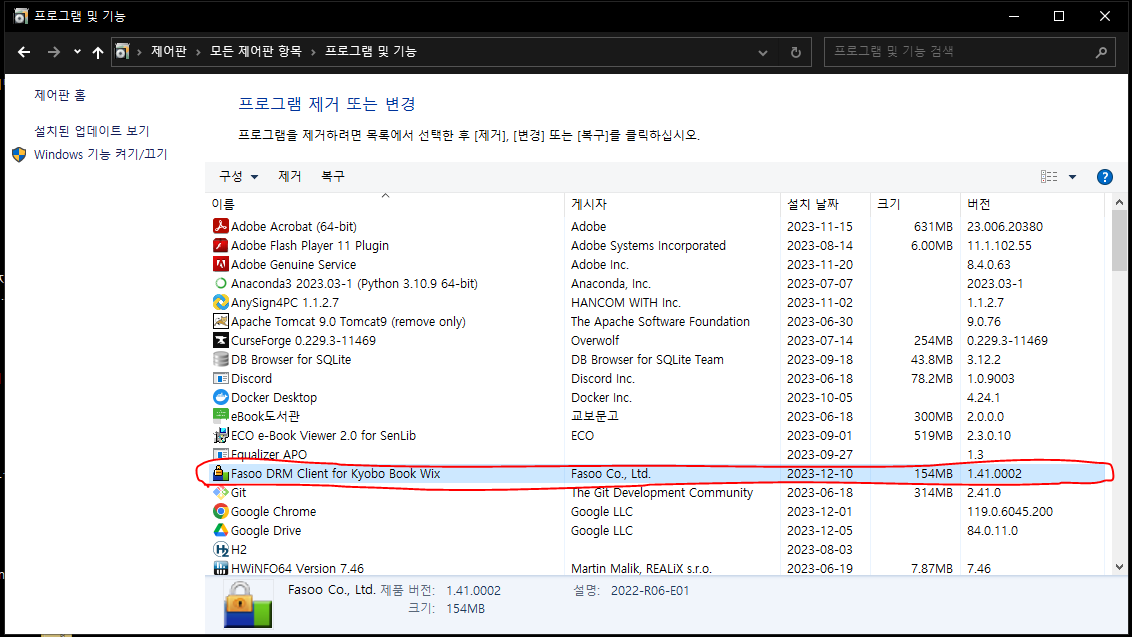The height and width of the screenshot is (637, 1132).
Task: Click the 제거 uninstall button
Action: [289, 176]
